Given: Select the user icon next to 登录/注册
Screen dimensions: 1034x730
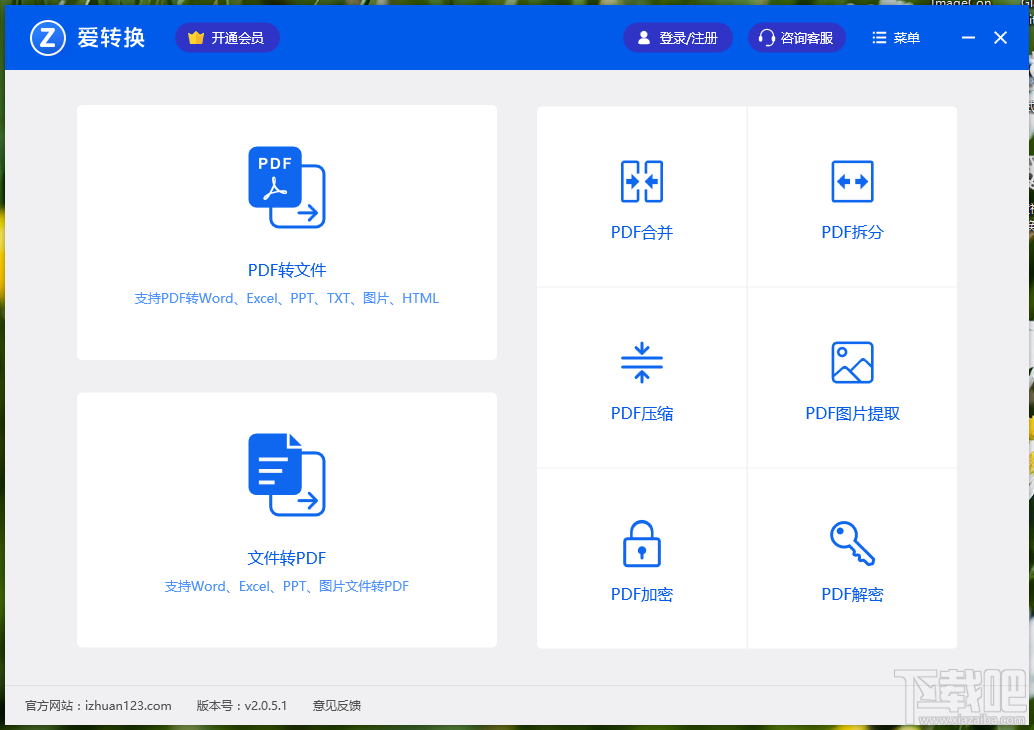Looking at the screenshot, I should (x=643, y=37).
